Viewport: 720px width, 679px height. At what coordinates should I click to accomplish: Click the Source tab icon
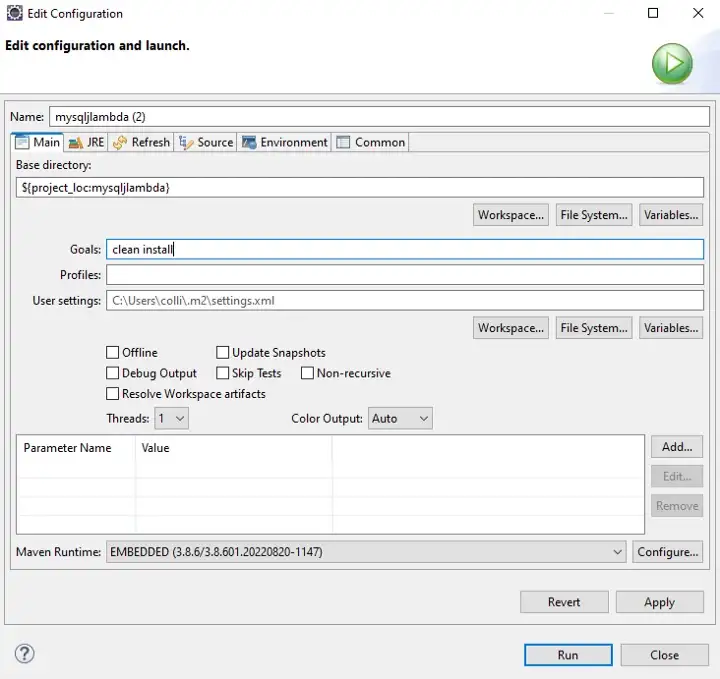pos(186,143)
